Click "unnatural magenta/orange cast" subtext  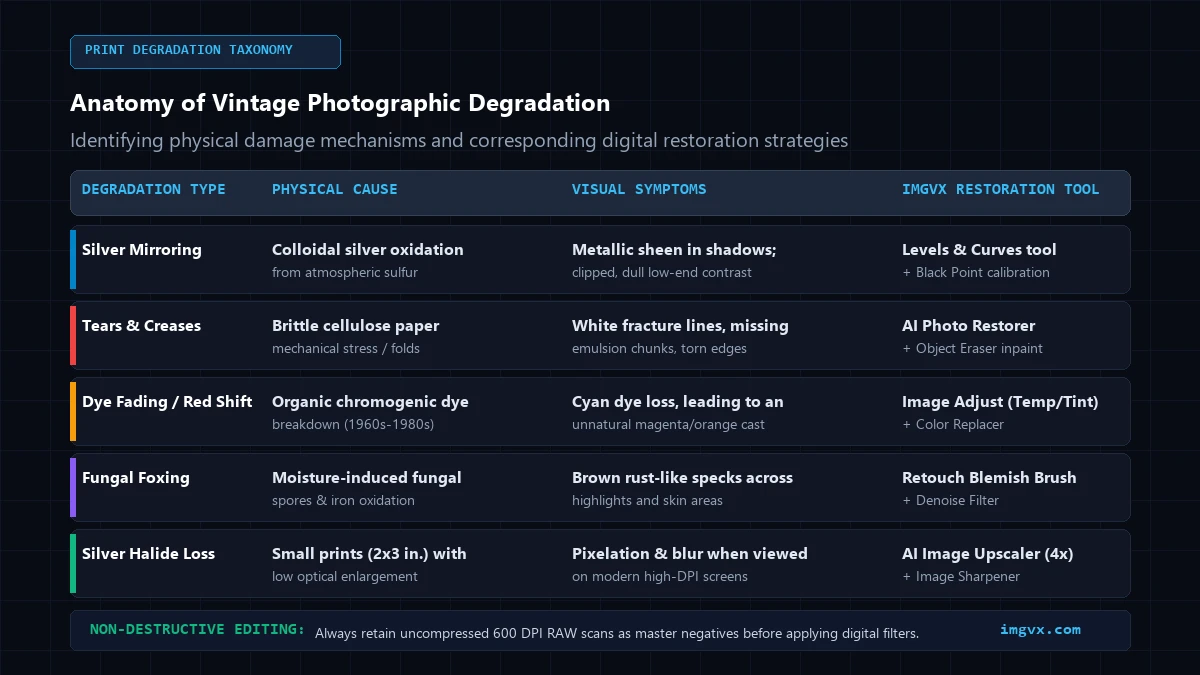[669, 424]
